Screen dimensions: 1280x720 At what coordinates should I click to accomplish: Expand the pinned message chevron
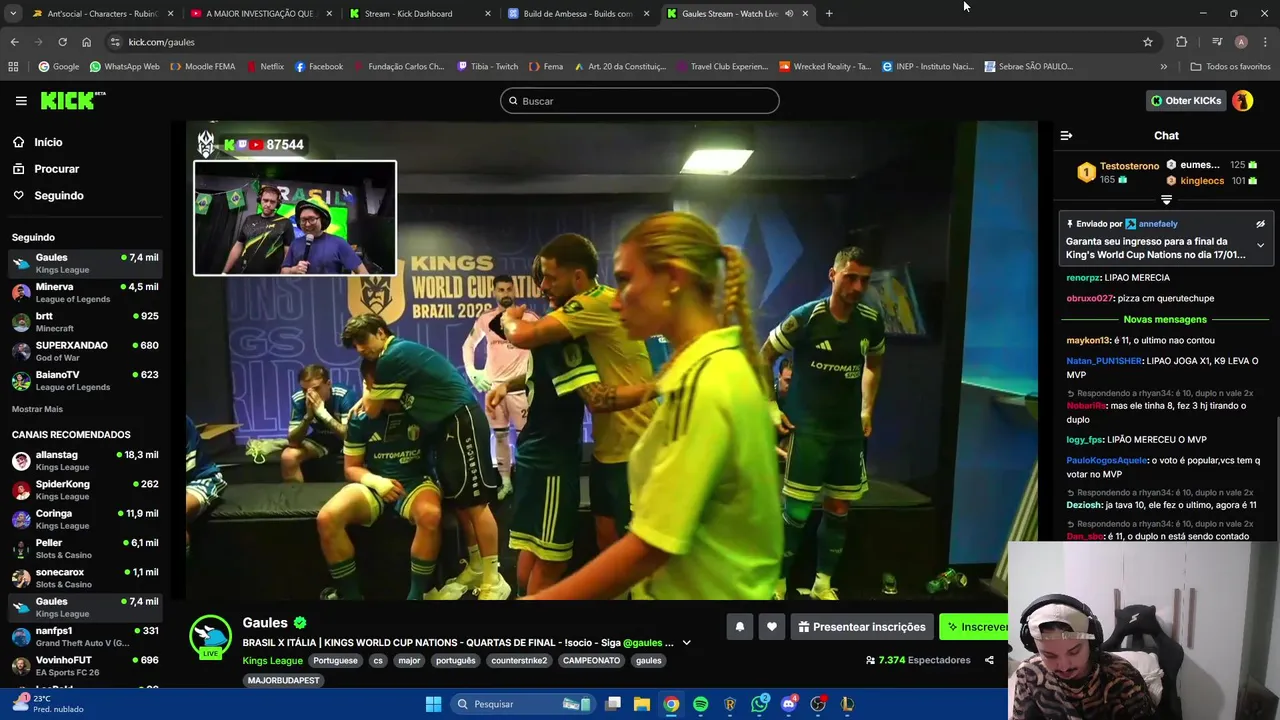(x=1260, y=246)
